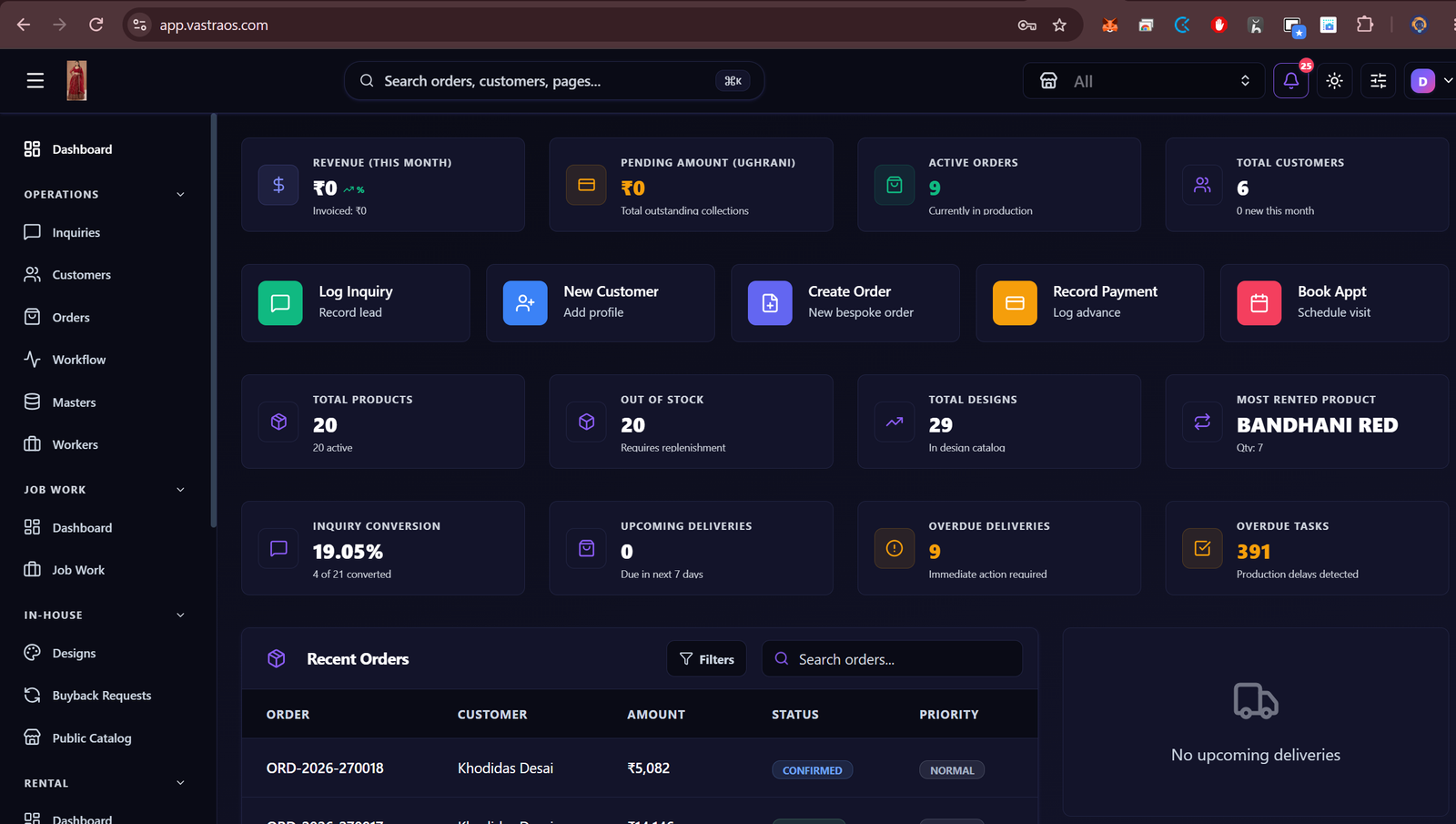Image resolution: width=1456 pixels, height=824 pixels.
Task: Select customer Khodidas Desai cell
Action: click(x=505, y=768)
